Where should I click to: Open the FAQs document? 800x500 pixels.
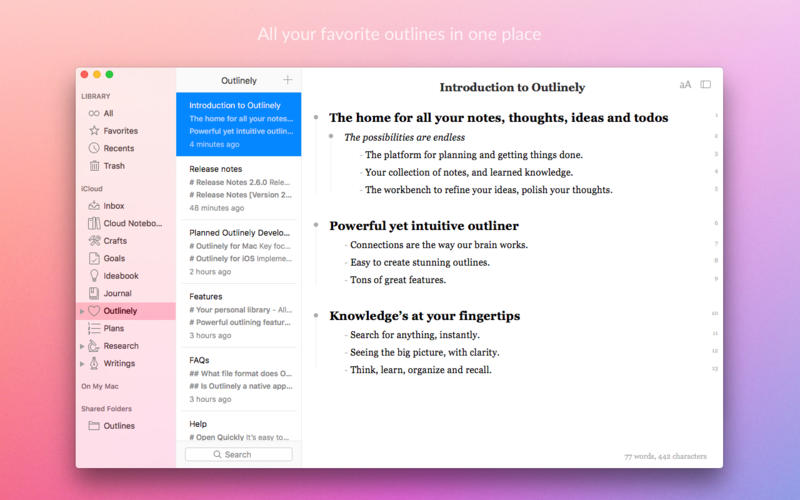[x=239, y=380]
